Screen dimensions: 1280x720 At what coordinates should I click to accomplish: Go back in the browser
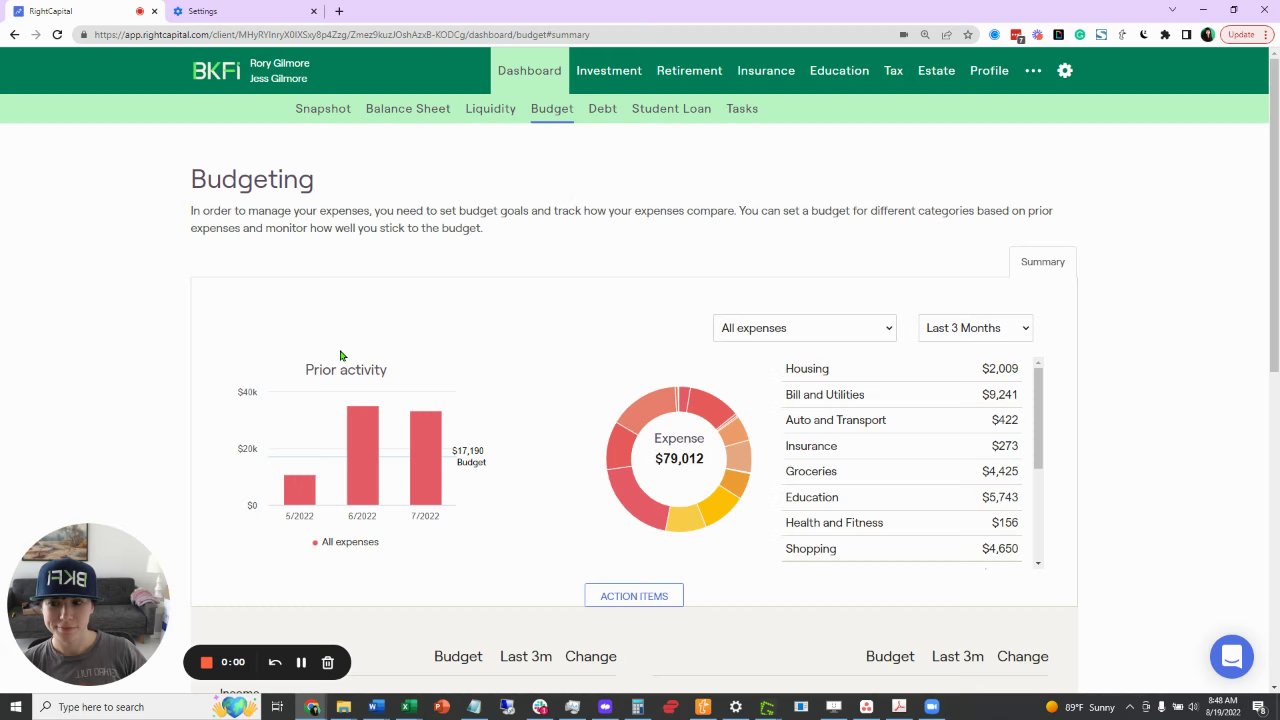pyautogui.click(x=14, y=34)
